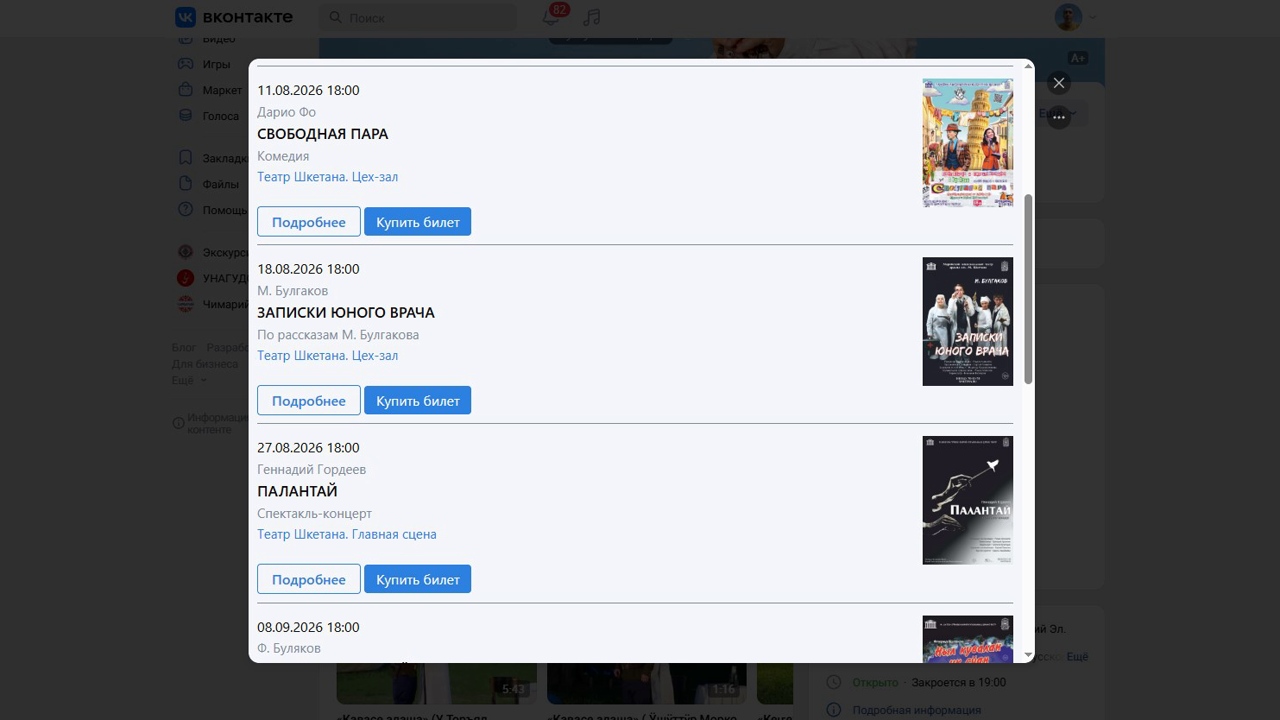Play the video with 1:16 duration
Screen dimensions: 1280x720
click(x=646, y=684)
